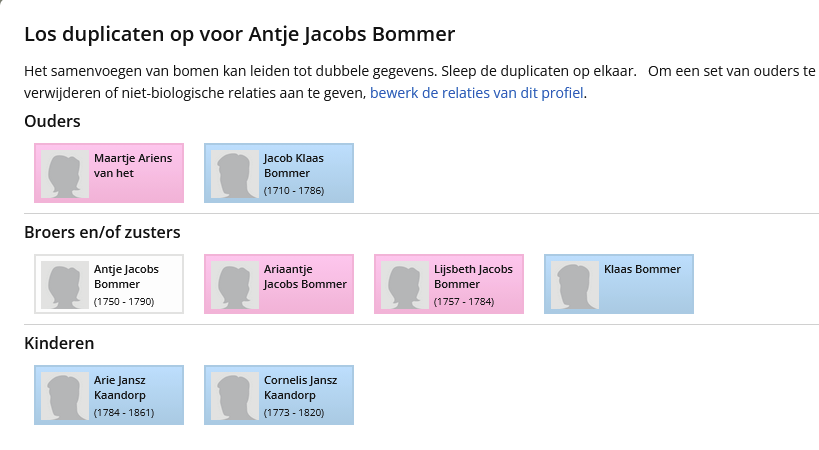Click the (1757 - 1784) date label
This screenshot has width=819, height=450.
463,301
